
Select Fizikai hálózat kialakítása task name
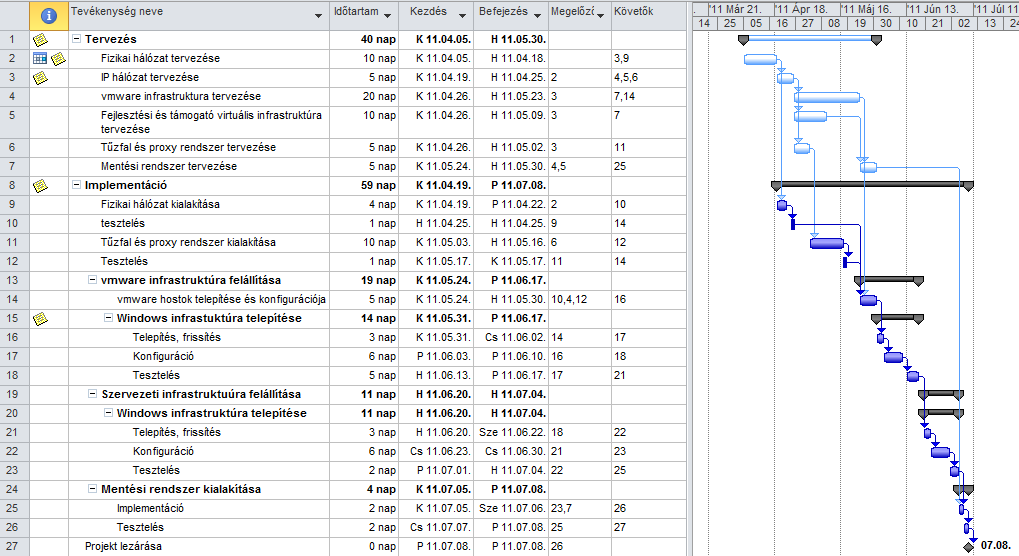pos(160,204)
